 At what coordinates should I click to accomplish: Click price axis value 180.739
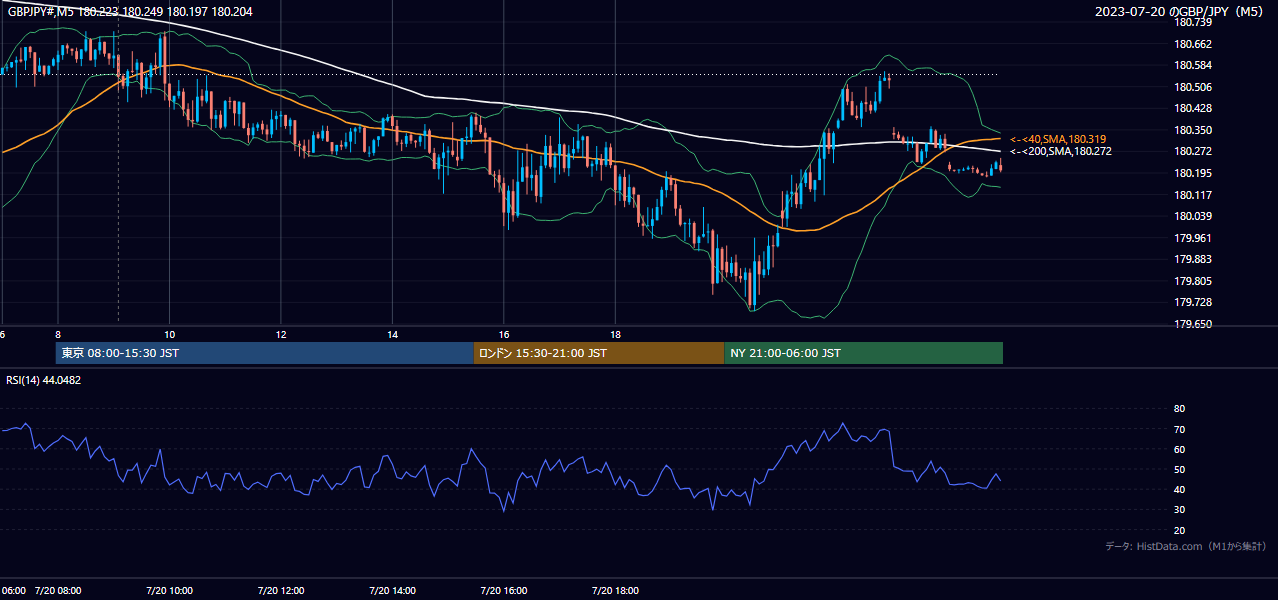click(x=1193, y=22)
